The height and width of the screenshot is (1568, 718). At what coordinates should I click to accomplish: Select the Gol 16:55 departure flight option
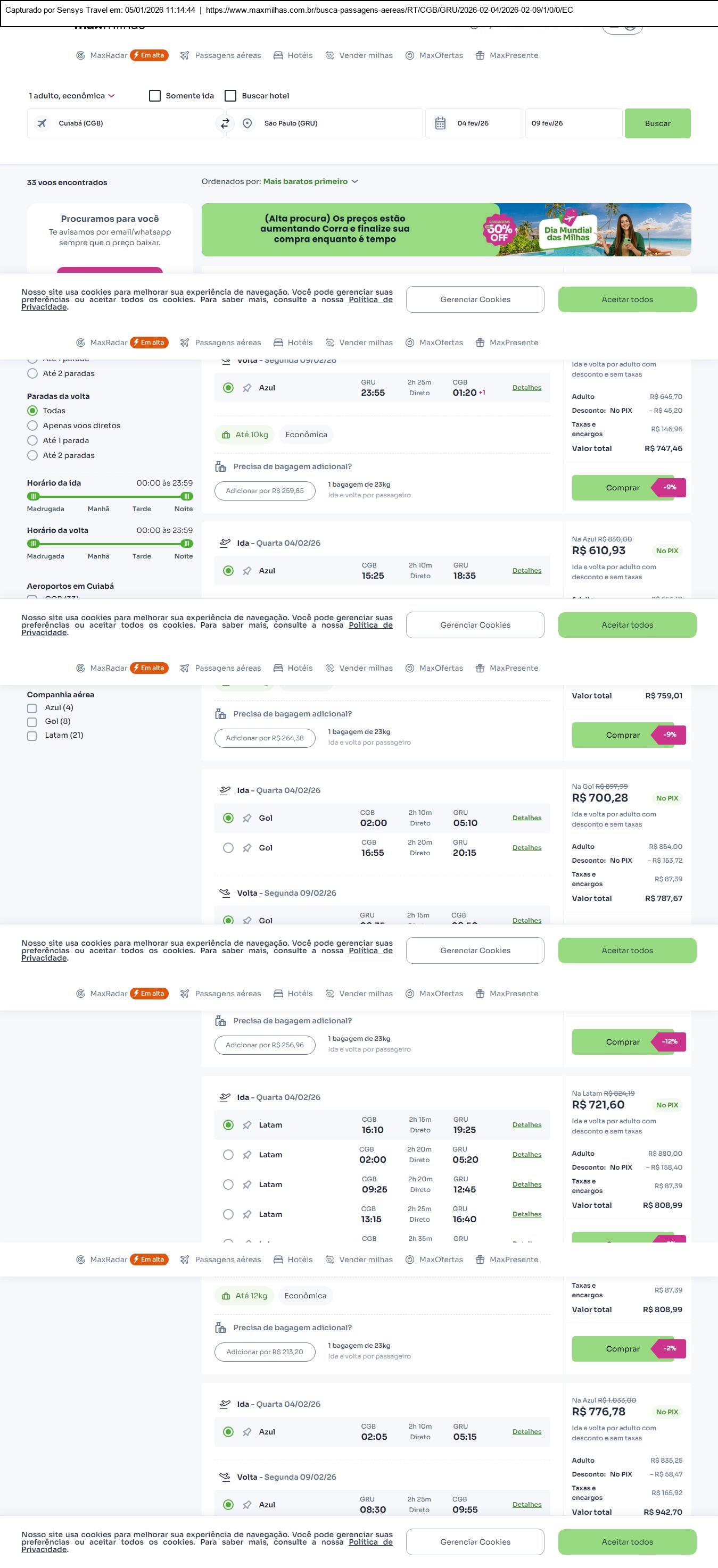[228, 848]
